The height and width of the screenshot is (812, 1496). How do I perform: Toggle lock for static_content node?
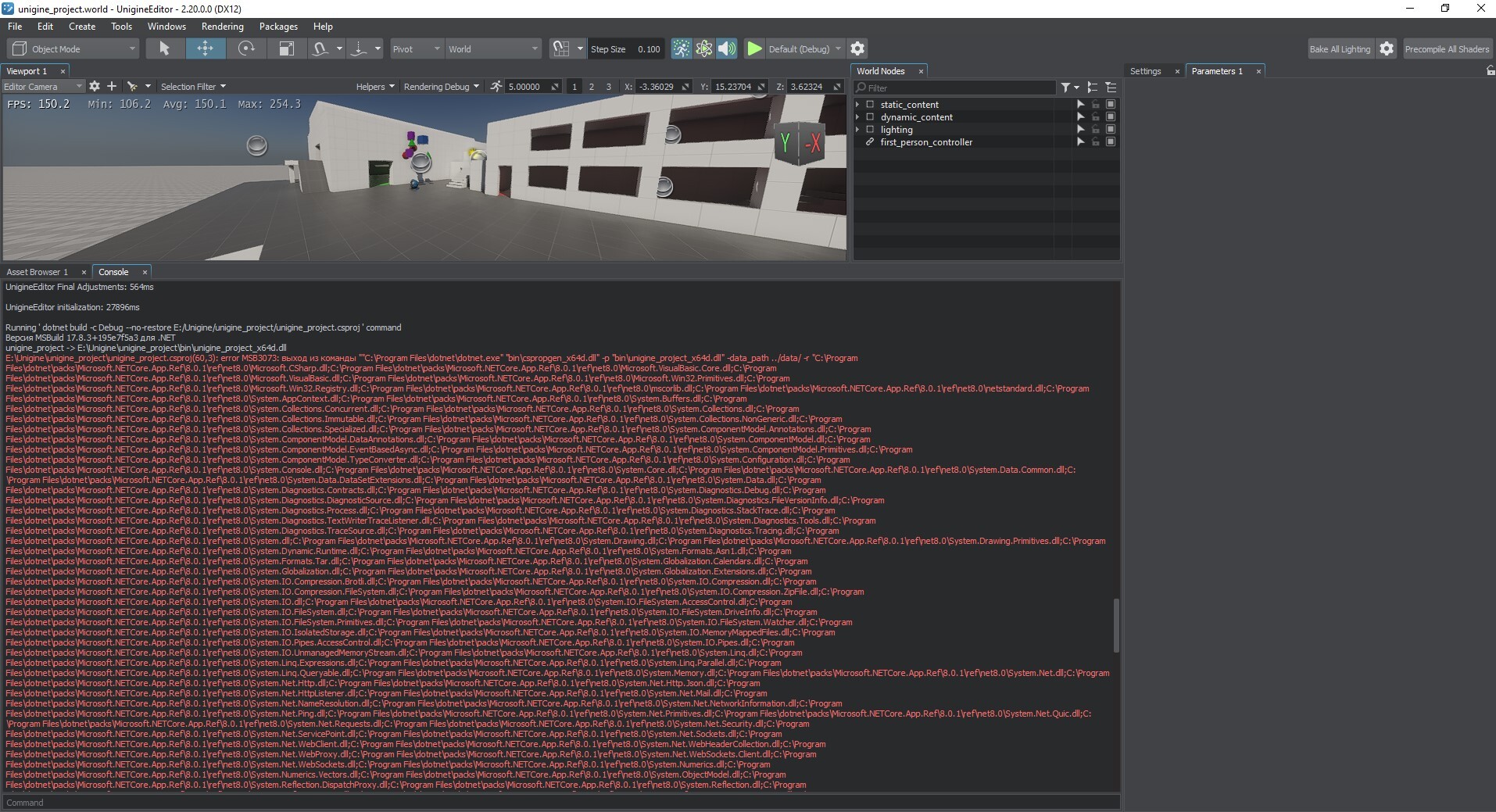[1096, 105]
